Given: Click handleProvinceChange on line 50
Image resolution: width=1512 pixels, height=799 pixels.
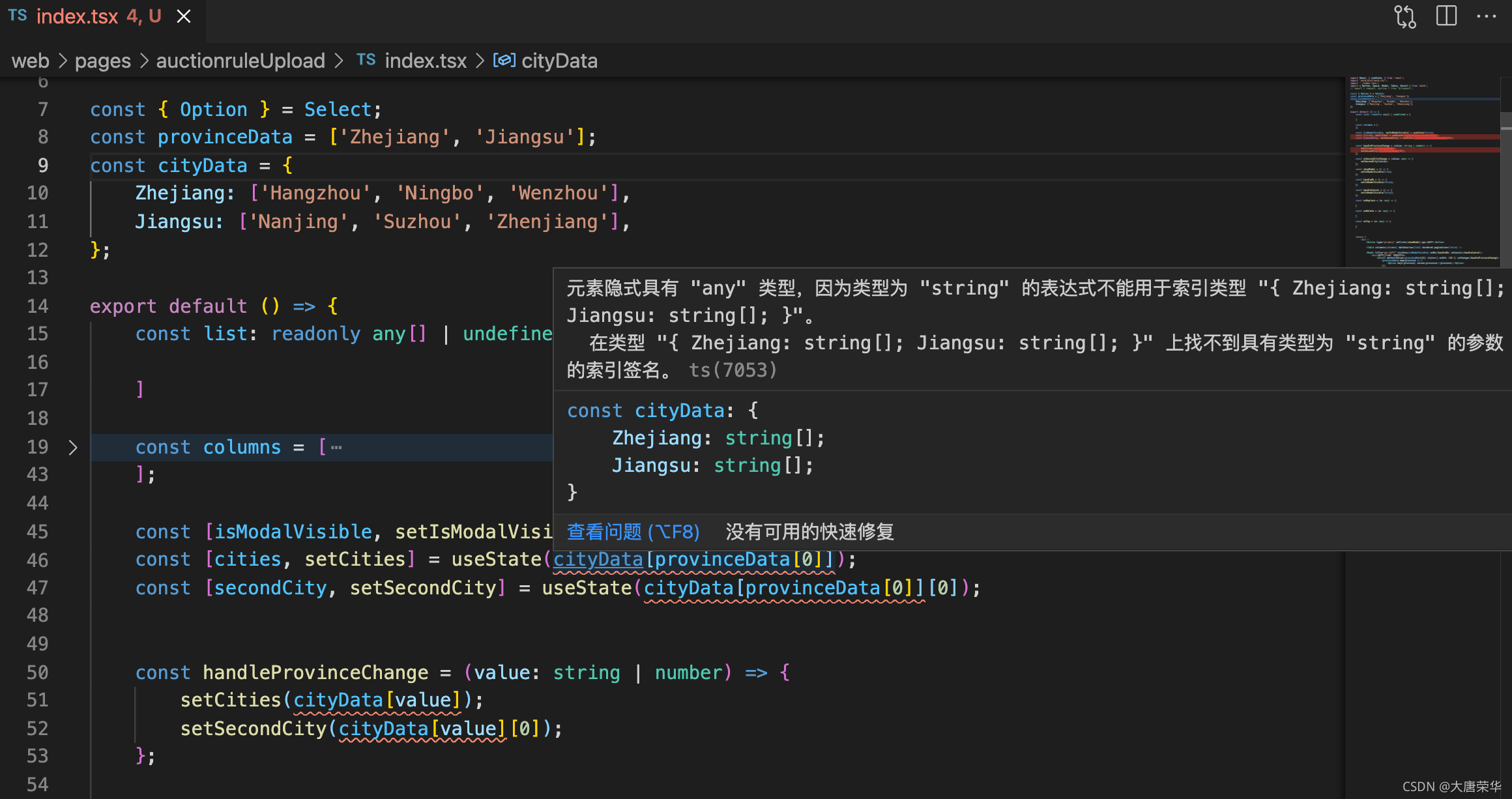Looking at the screenshot, I should point(315,673).
